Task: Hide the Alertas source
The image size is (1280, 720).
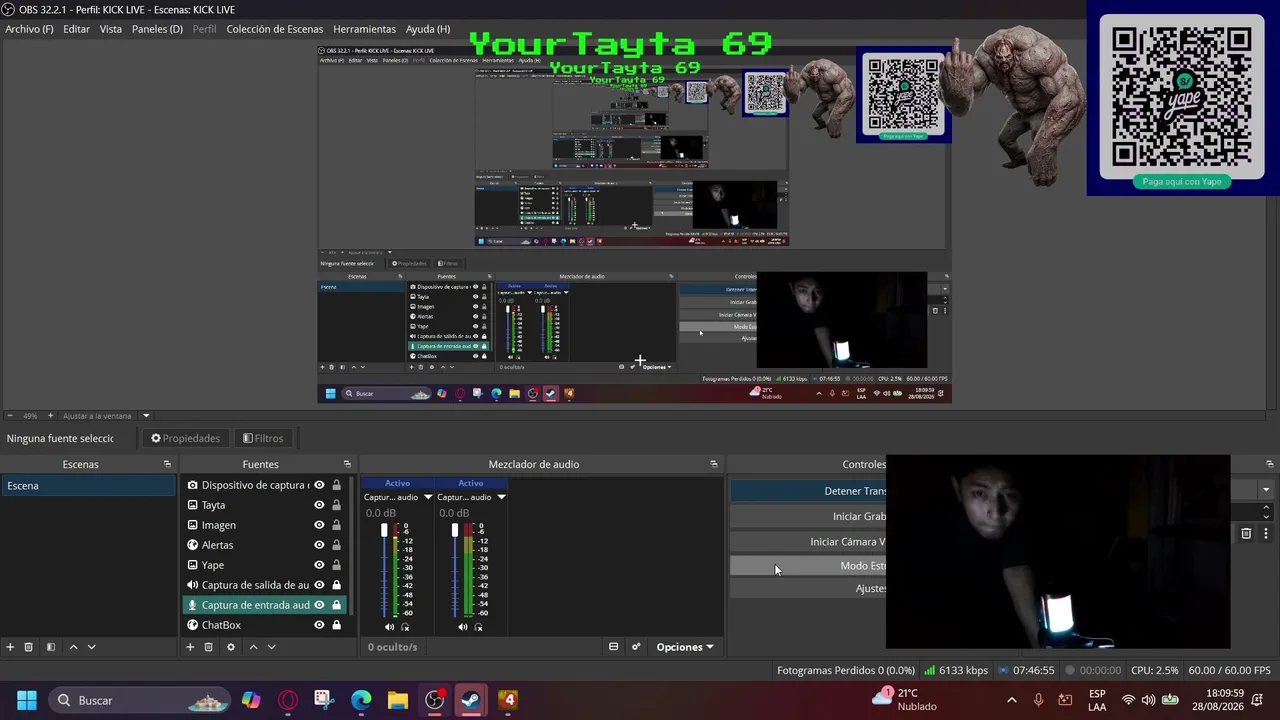Action: tap(319, 545)
